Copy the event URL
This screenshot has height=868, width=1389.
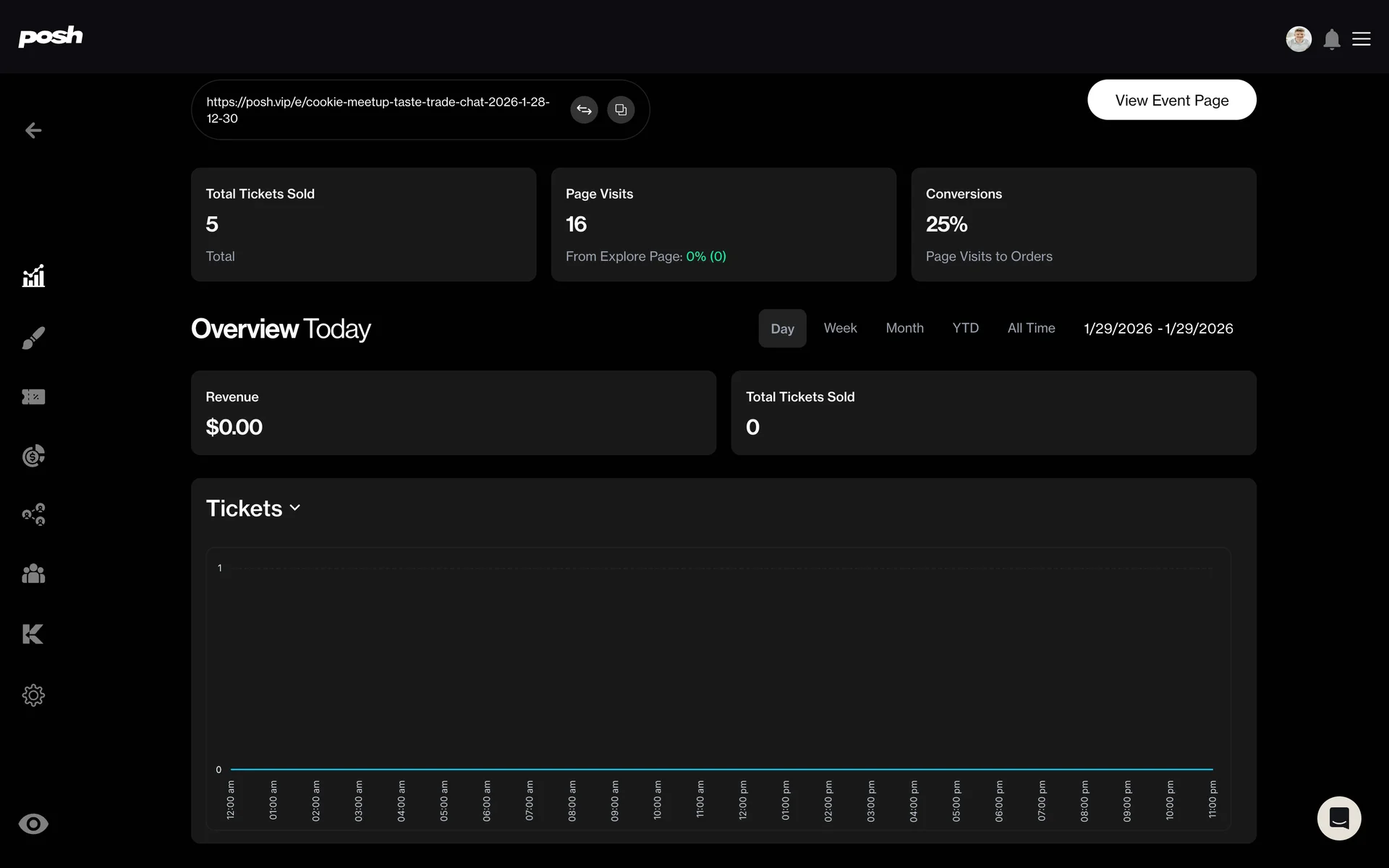point(621,110)
